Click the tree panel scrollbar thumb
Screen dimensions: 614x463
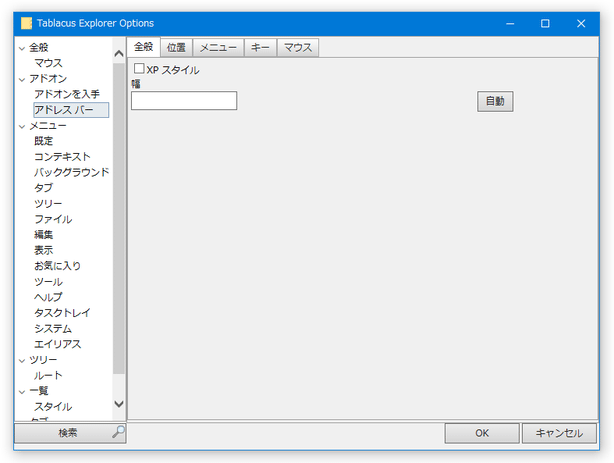[119, 218]
